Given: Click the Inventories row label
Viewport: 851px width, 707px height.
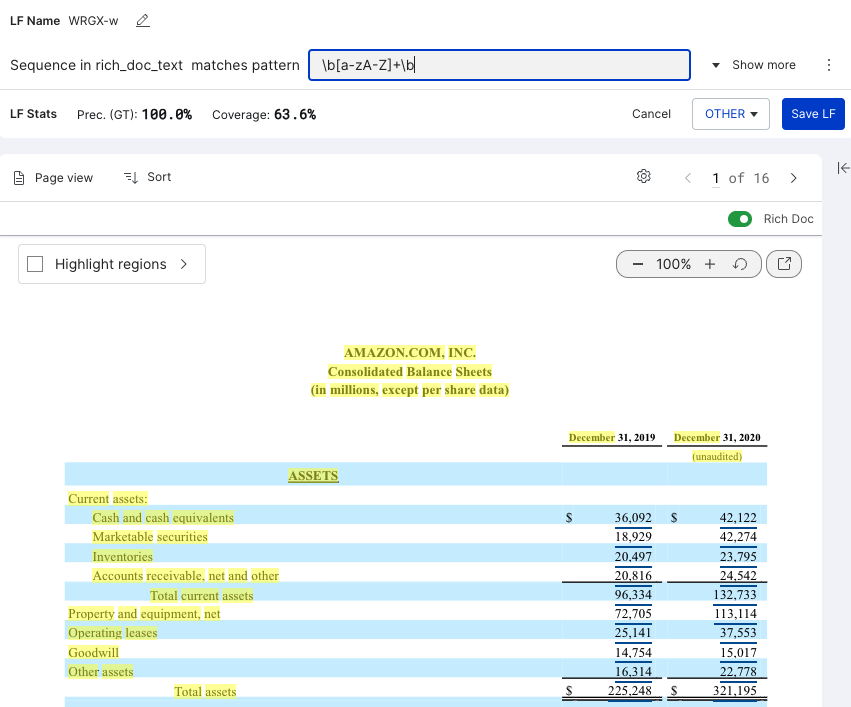Looking at the screenshot, I should point(123,557).
